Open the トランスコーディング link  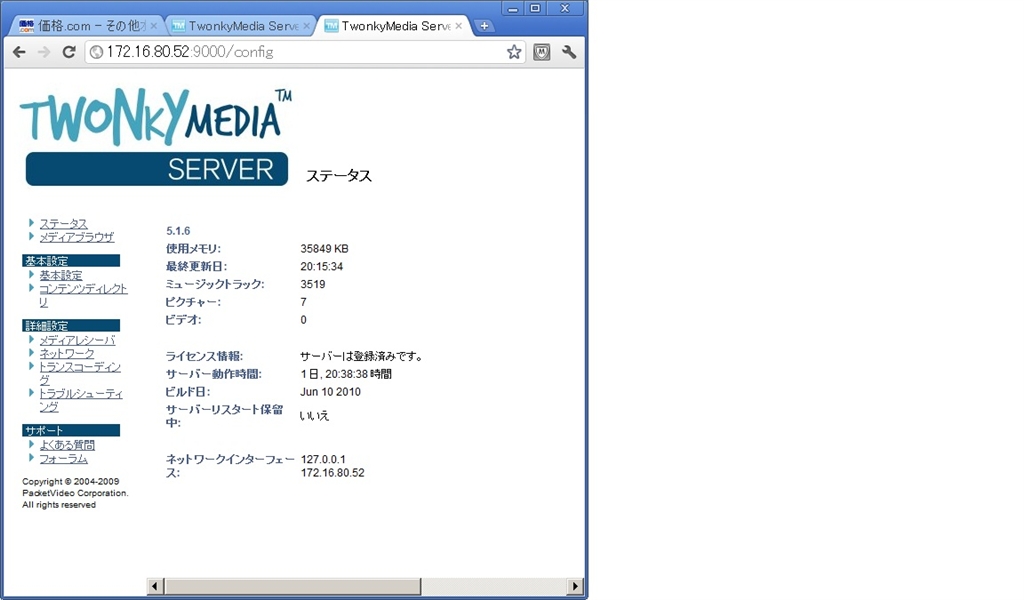coord(80,373)
